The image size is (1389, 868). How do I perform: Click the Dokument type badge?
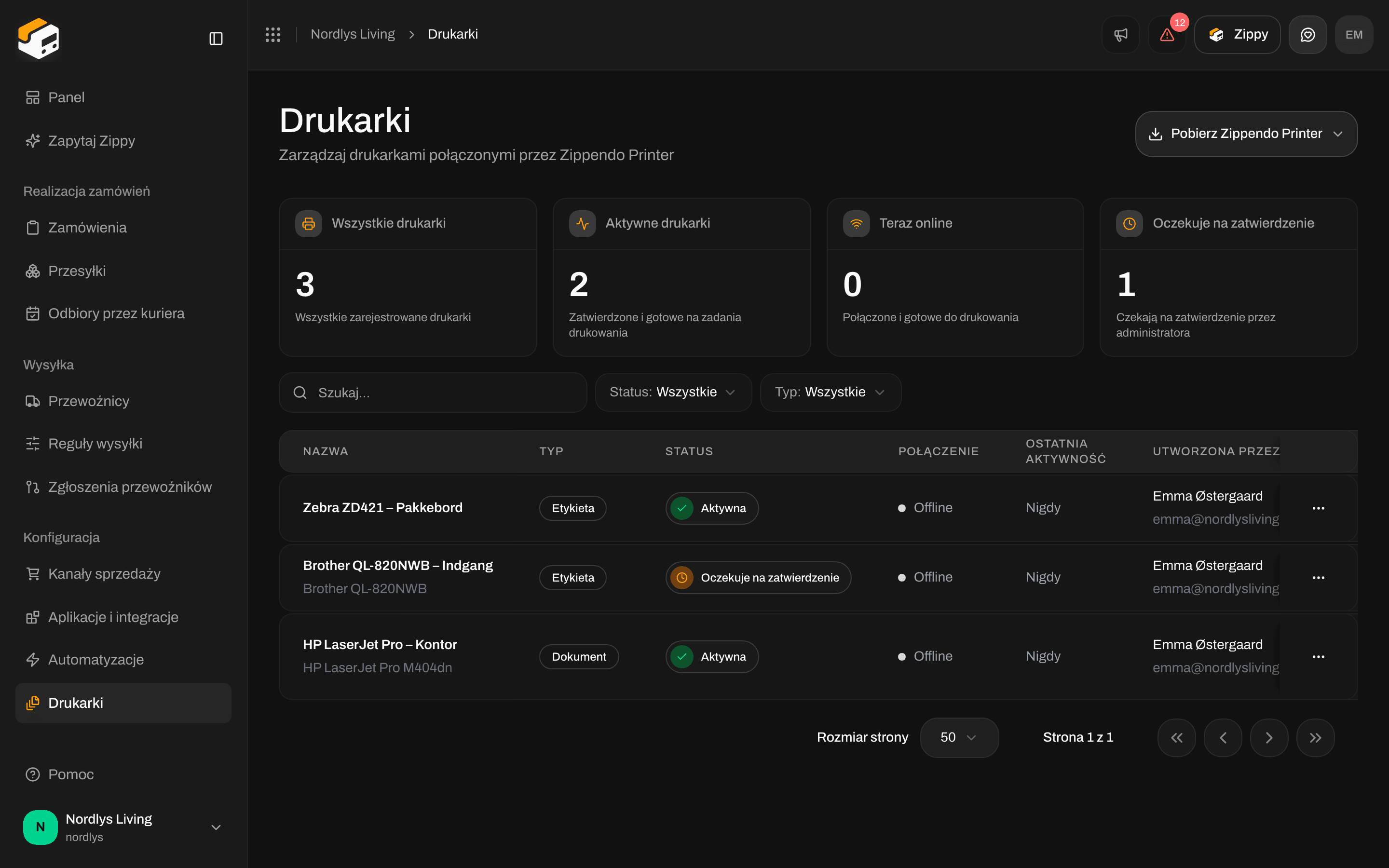tap(579, 657)
